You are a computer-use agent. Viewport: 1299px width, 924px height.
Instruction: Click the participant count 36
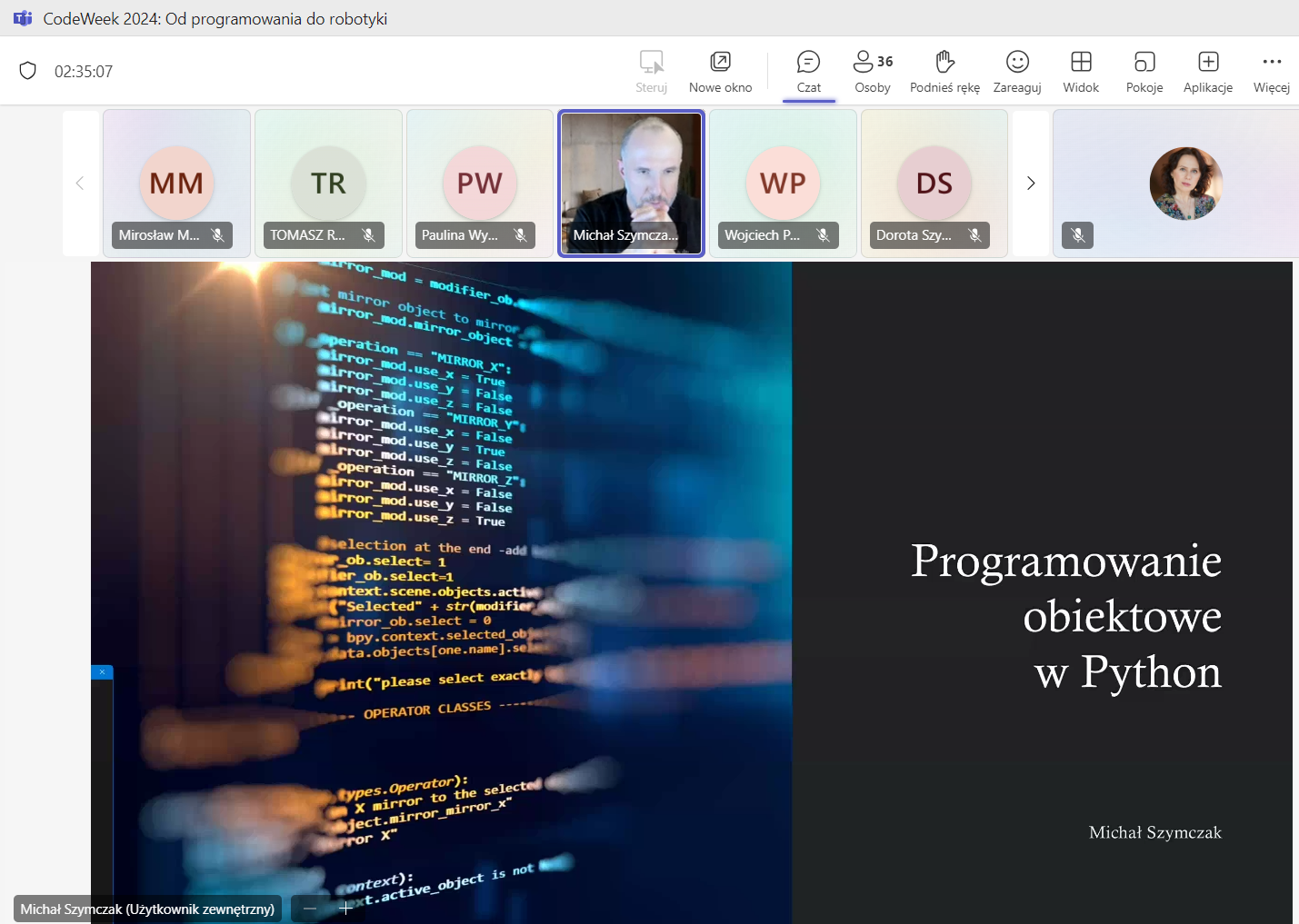click(885, 62)
